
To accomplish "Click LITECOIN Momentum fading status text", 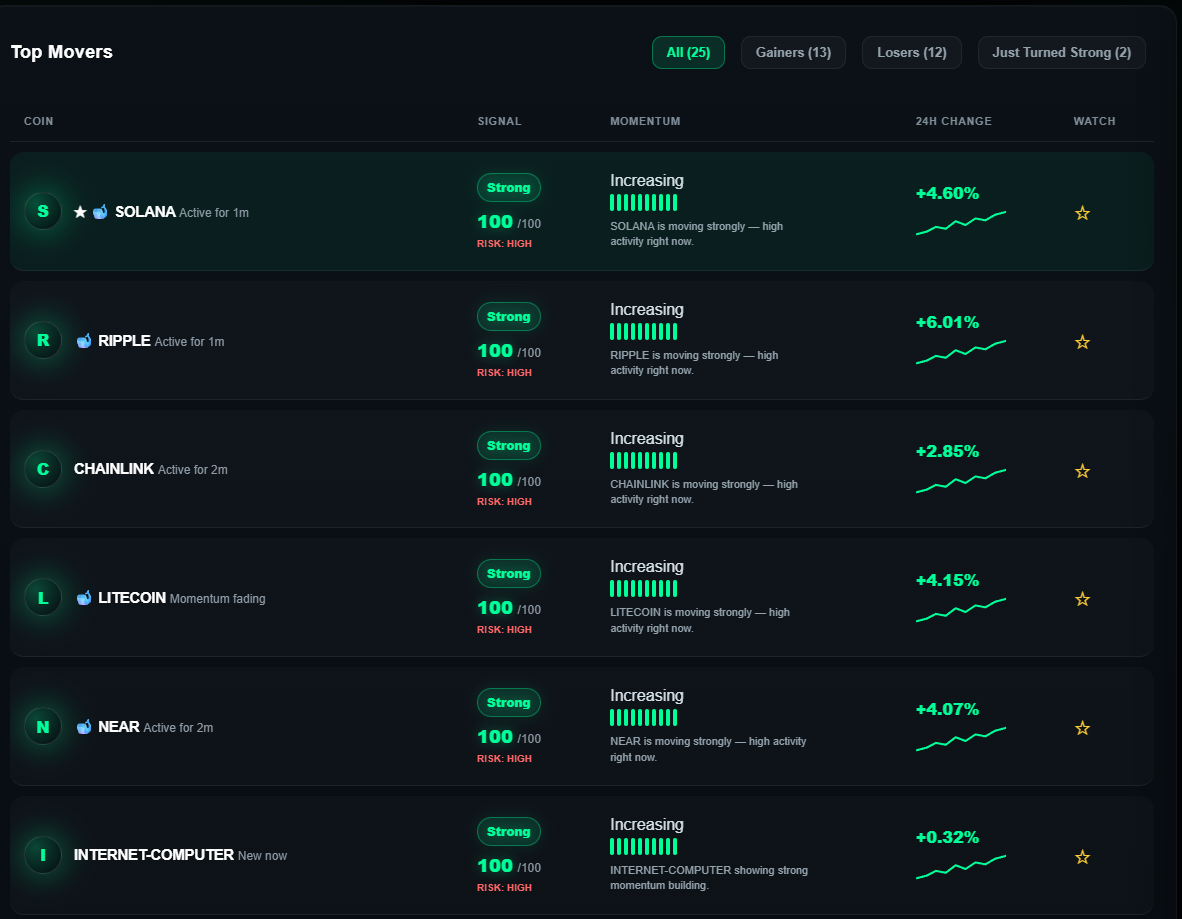I will (x=218, y=599).
